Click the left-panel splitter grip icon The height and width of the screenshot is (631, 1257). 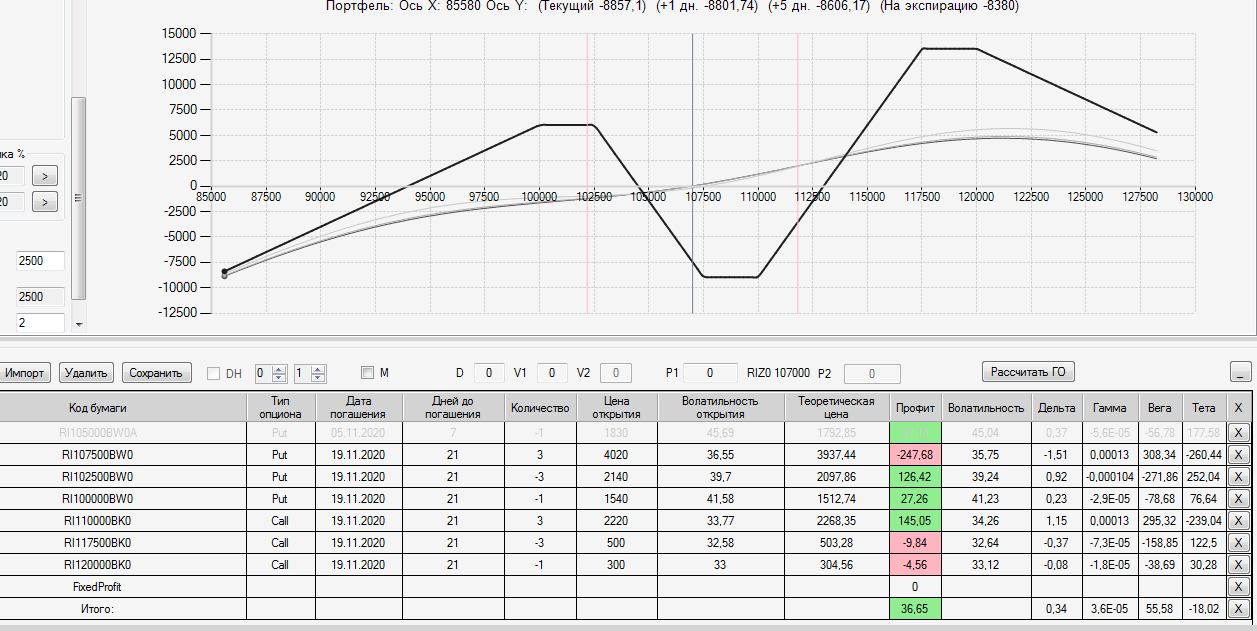pos(79,198)
